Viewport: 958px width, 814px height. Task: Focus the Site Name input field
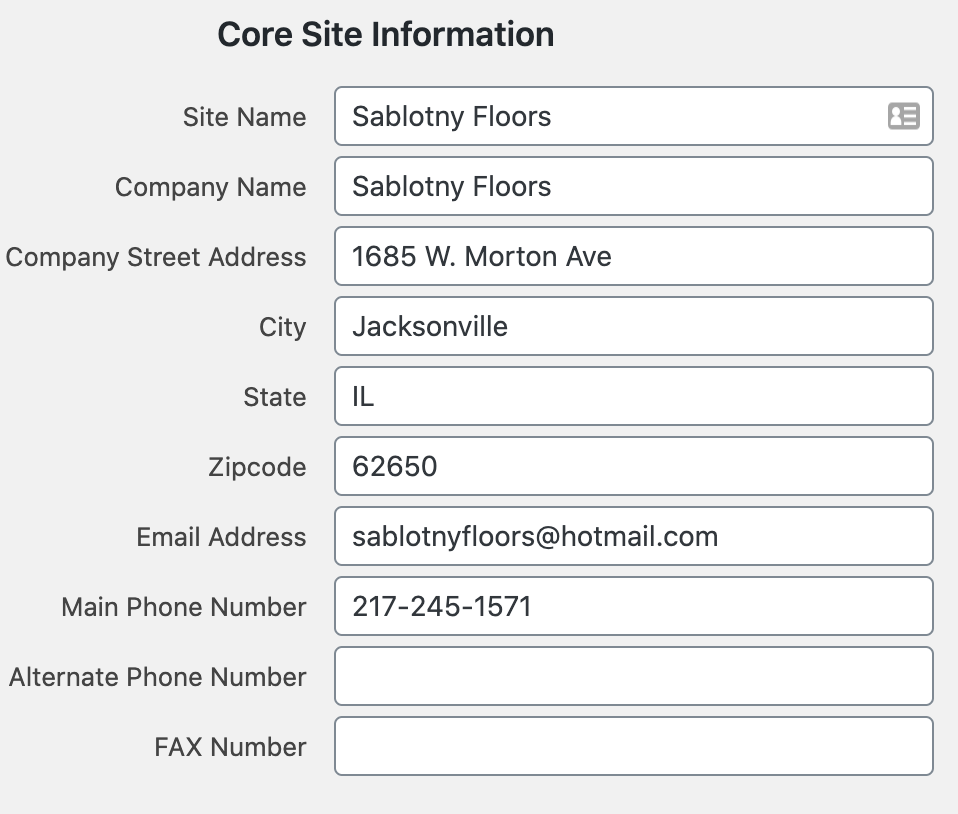(634, 116)
